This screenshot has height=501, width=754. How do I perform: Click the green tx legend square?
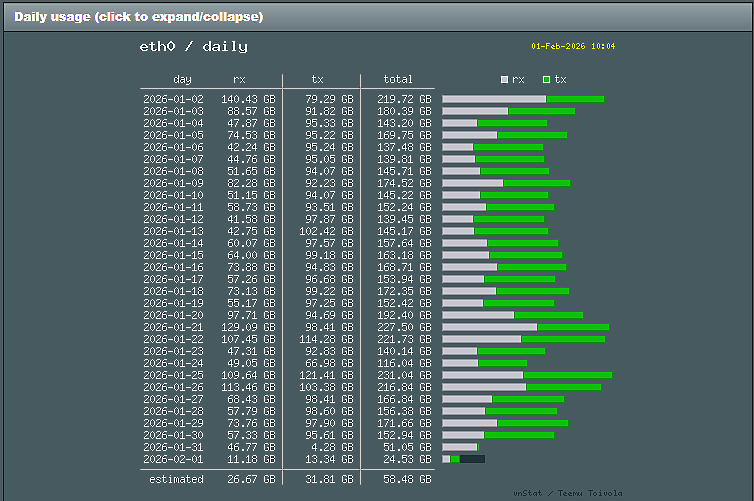(546, 79)
